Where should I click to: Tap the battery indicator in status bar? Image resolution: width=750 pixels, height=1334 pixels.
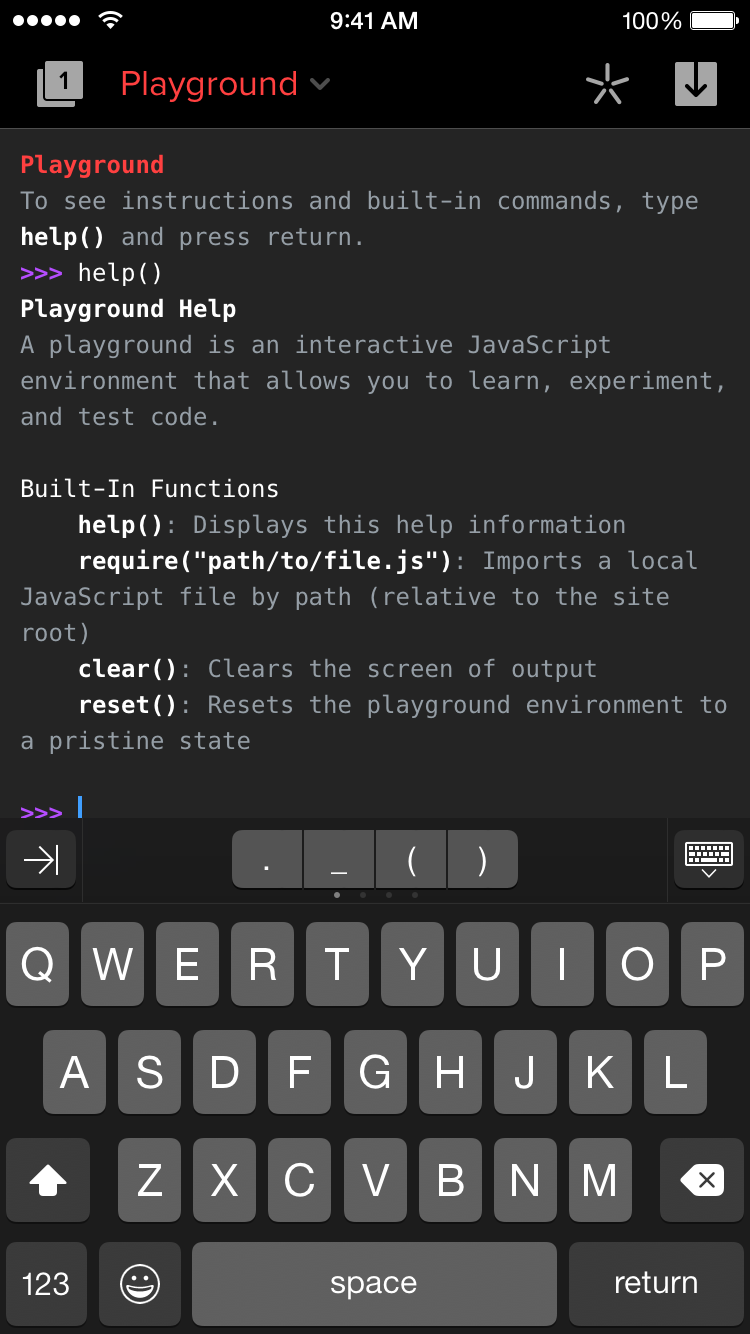[714, 21]
